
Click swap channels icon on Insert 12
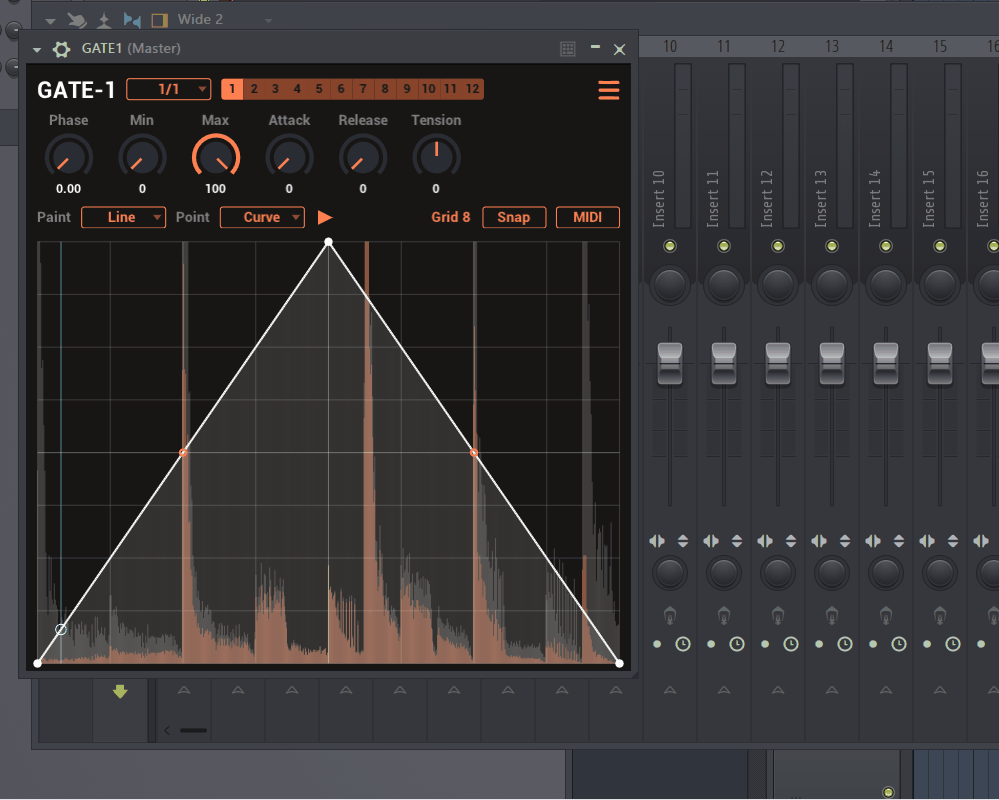click(x=765, y=541)
